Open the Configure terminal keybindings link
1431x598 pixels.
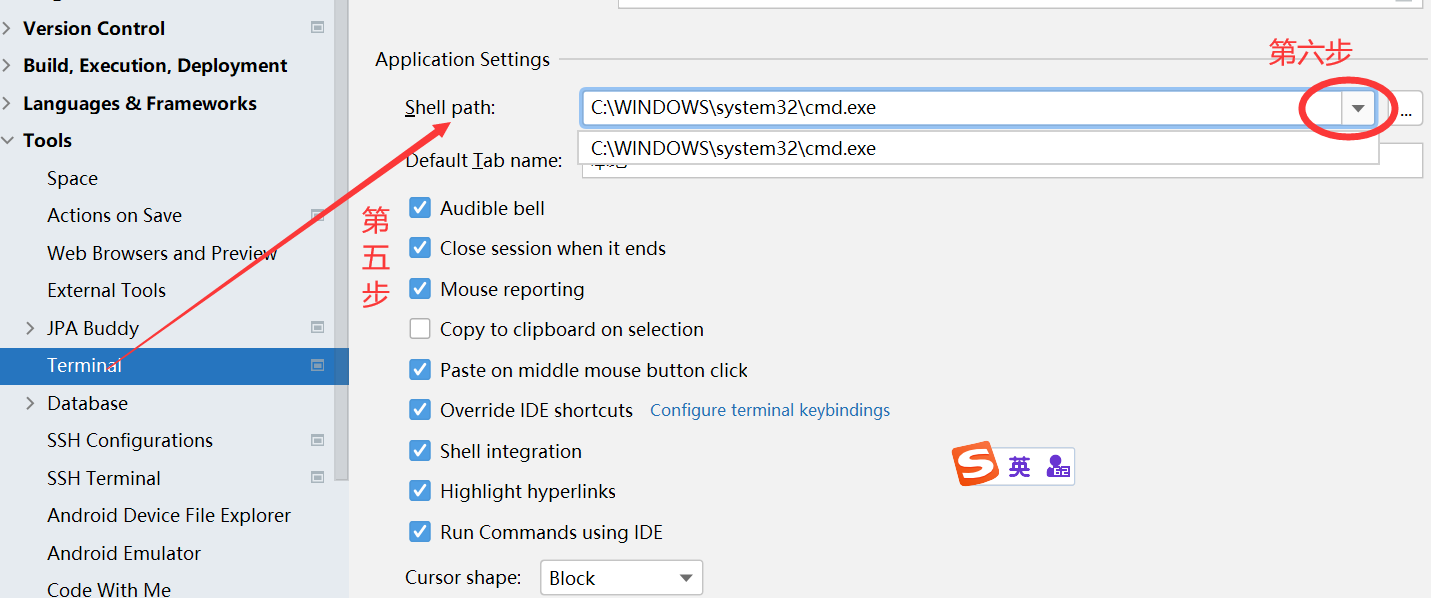pyautogui.click(x=769, y=410)
